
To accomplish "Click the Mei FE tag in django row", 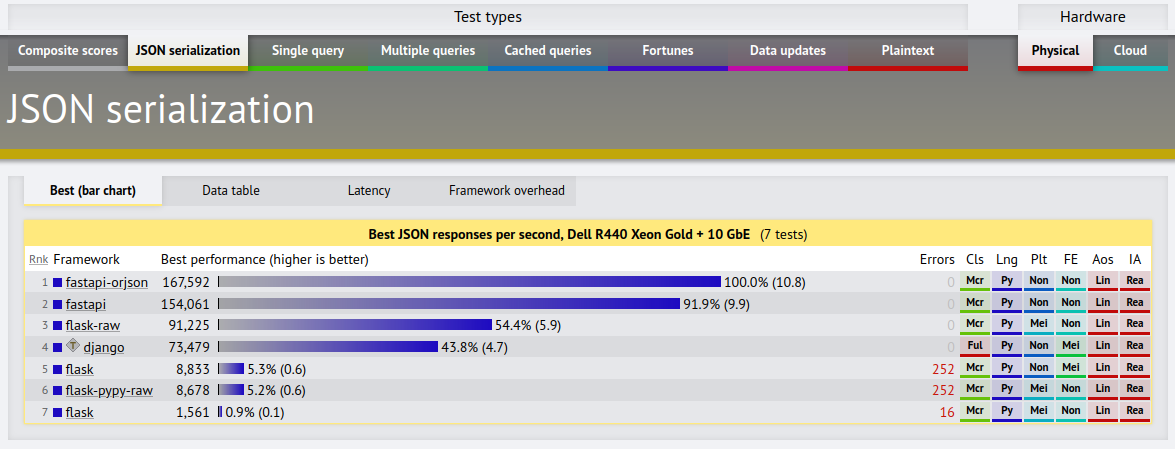I will click(x=1071, y=348).
